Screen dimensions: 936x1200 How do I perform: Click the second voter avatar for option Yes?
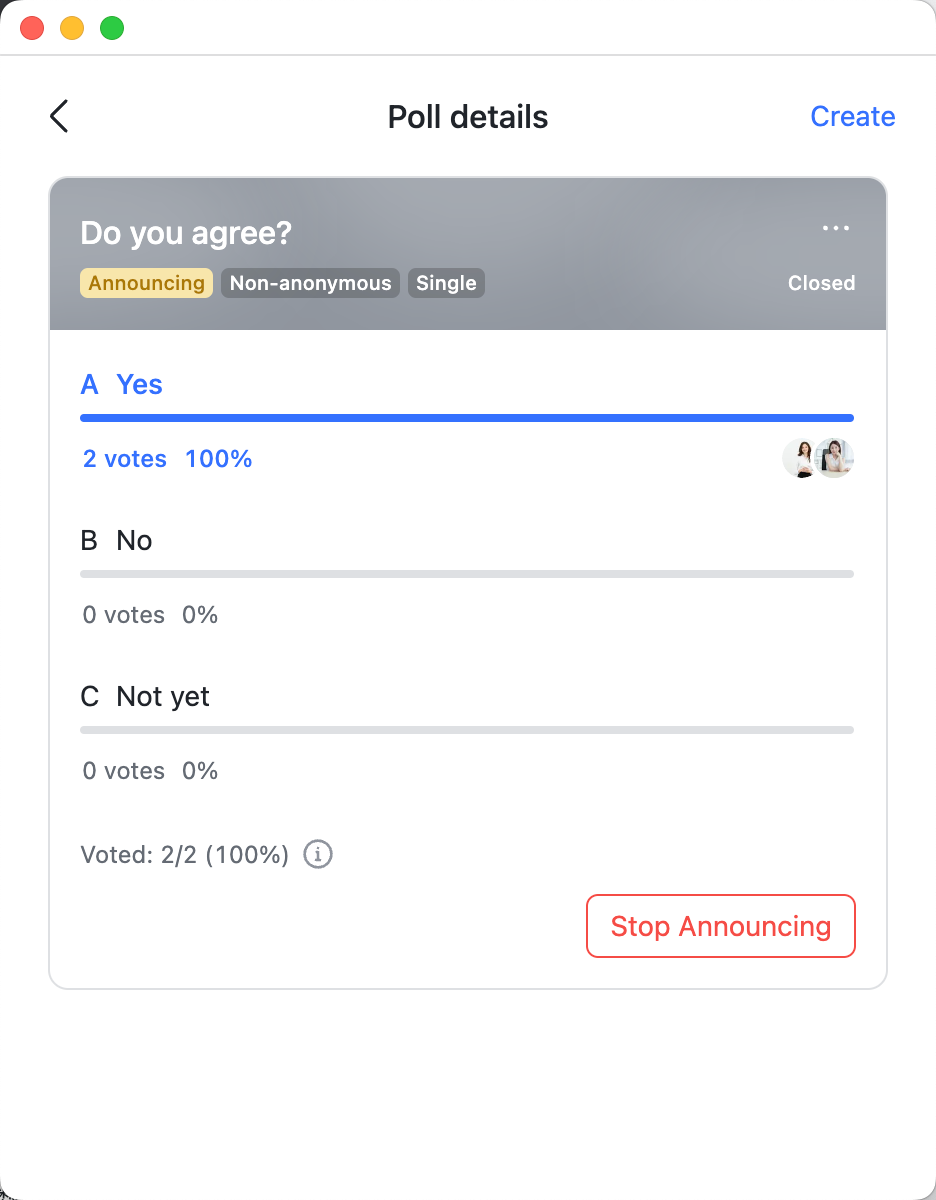pyautogui.click(x=836, y=458)
